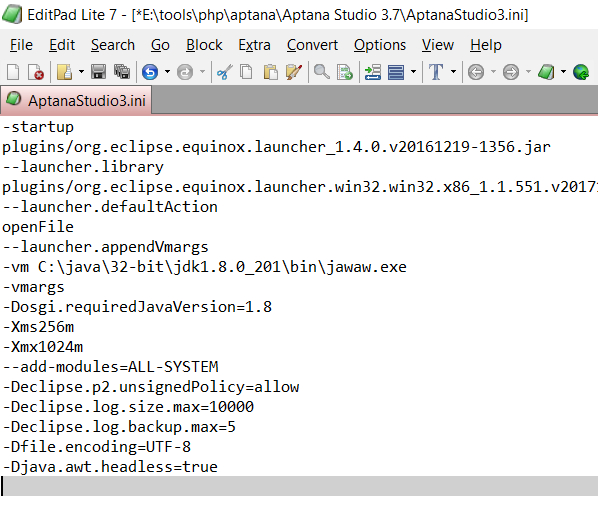Click the '--launcher.appendVmargs' line
This screenshot has height=510, width=598.
tap(106, 247)
